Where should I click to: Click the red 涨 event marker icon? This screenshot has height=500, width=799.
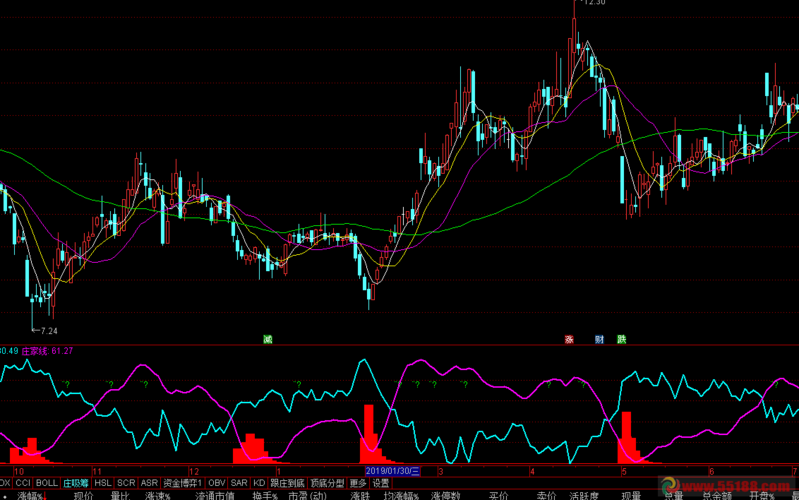[569, 339]
